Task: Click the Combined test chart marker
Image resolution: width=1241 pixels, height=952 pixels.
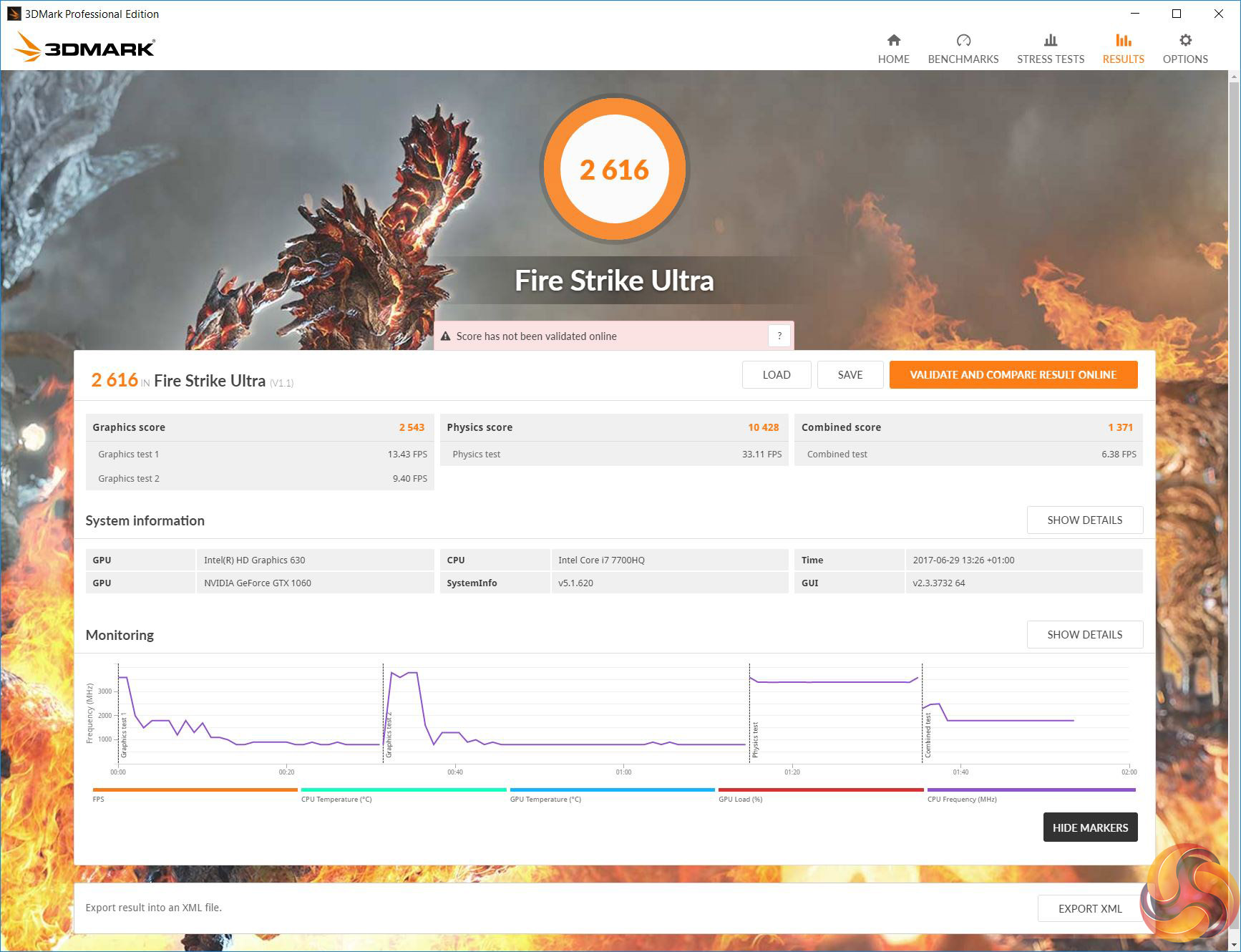Action: [x=928, y=735]
